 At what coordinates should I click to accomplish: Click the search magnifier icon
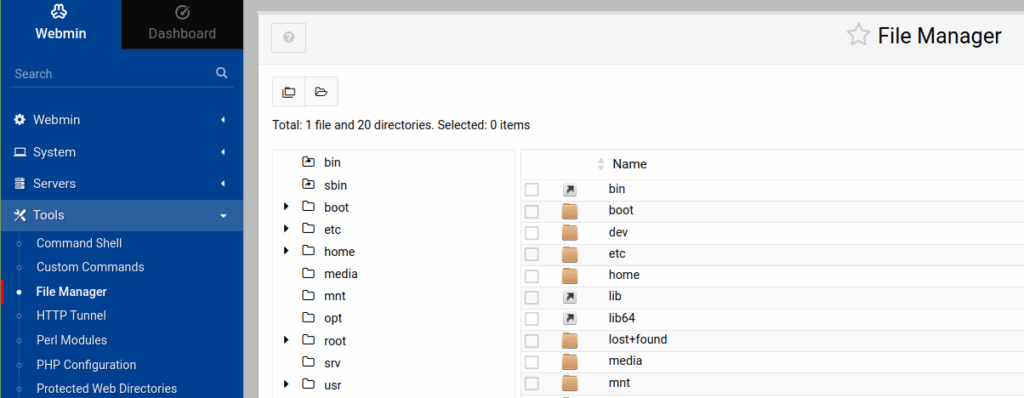pos(222,73)
